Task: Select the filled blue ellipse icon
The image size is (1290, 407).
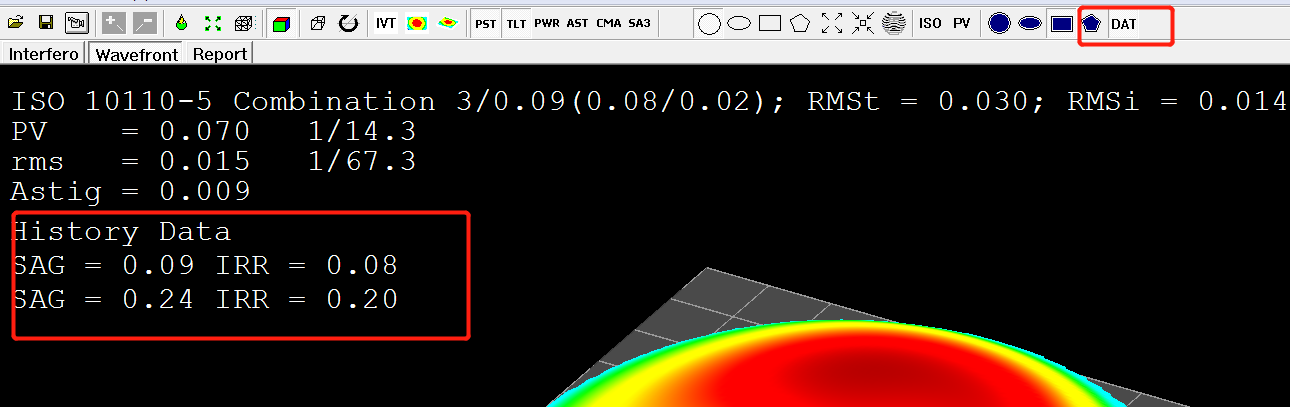Action: [x=1030, y=24]
